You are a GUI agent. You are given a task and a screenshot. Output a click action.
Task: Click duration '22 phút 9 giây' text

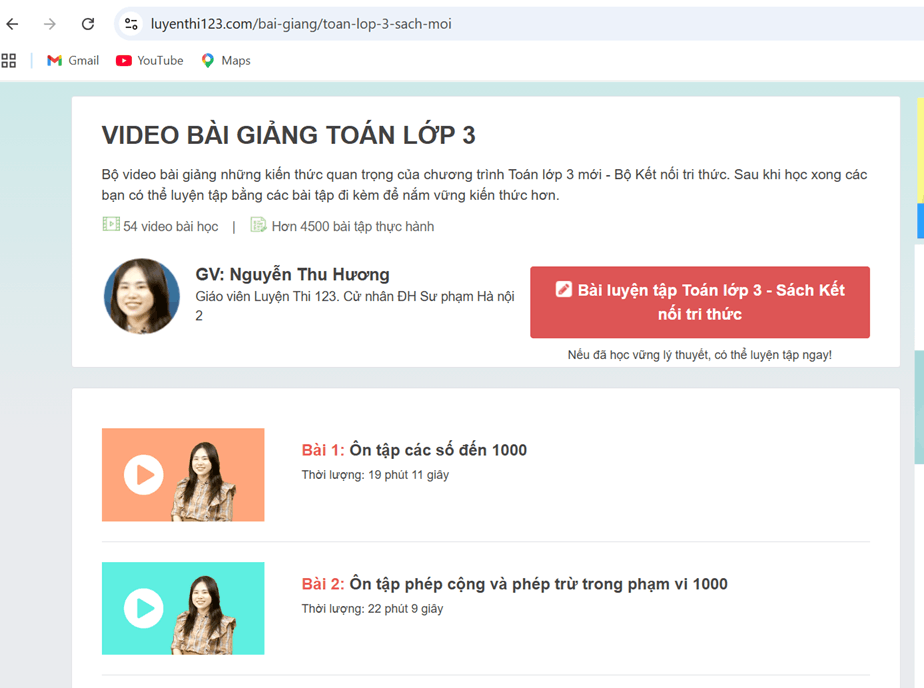[x=405, y=608]
